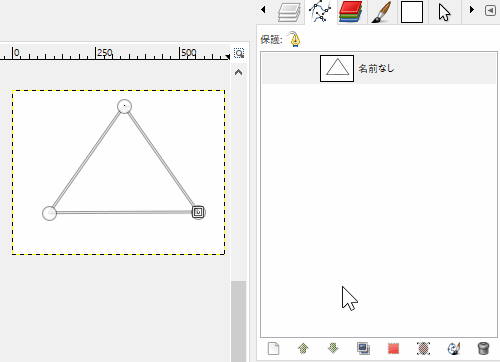
Task: Duplicate the selected path
Action: click(363, 348)
